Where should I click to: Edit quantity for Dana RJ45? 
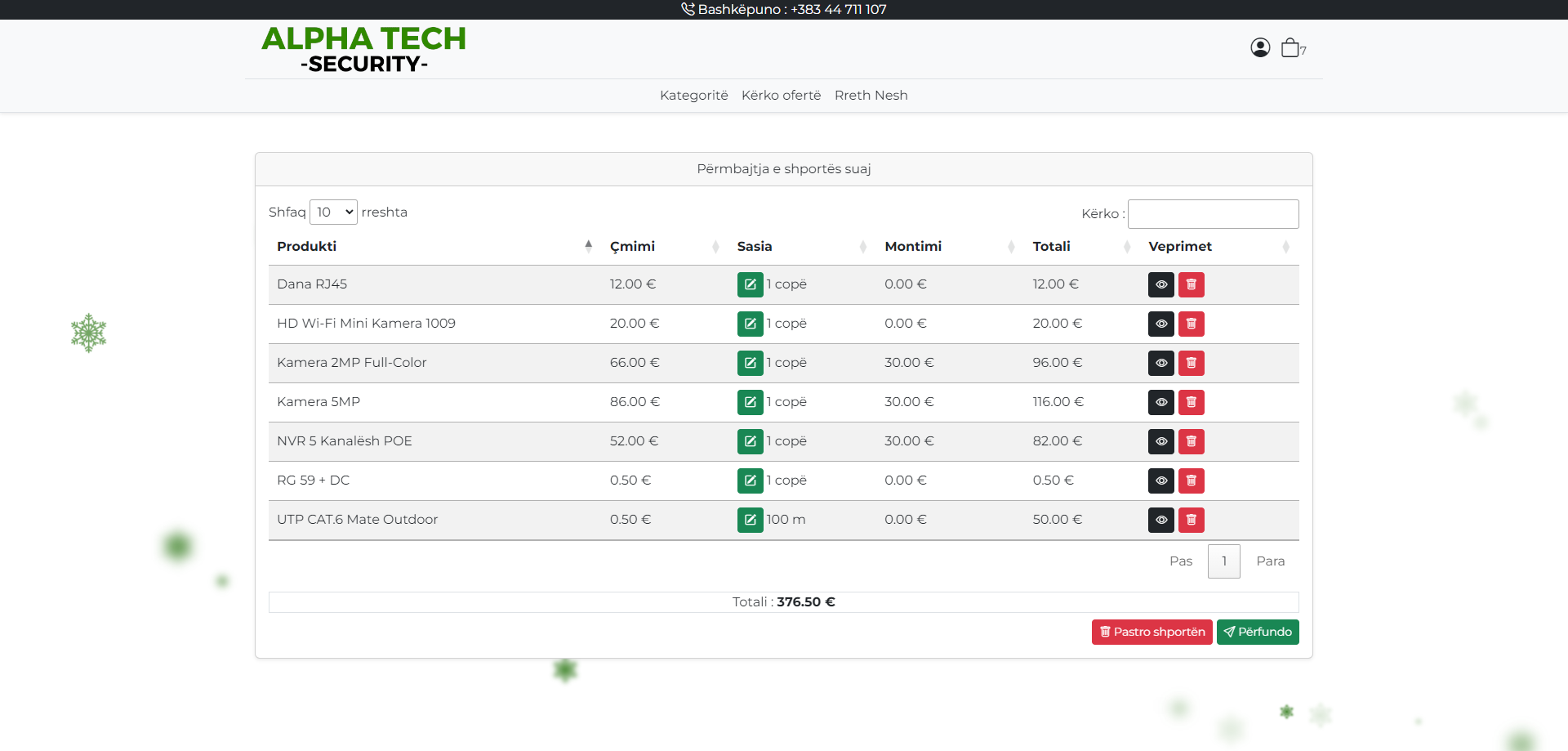click(750, 284)
